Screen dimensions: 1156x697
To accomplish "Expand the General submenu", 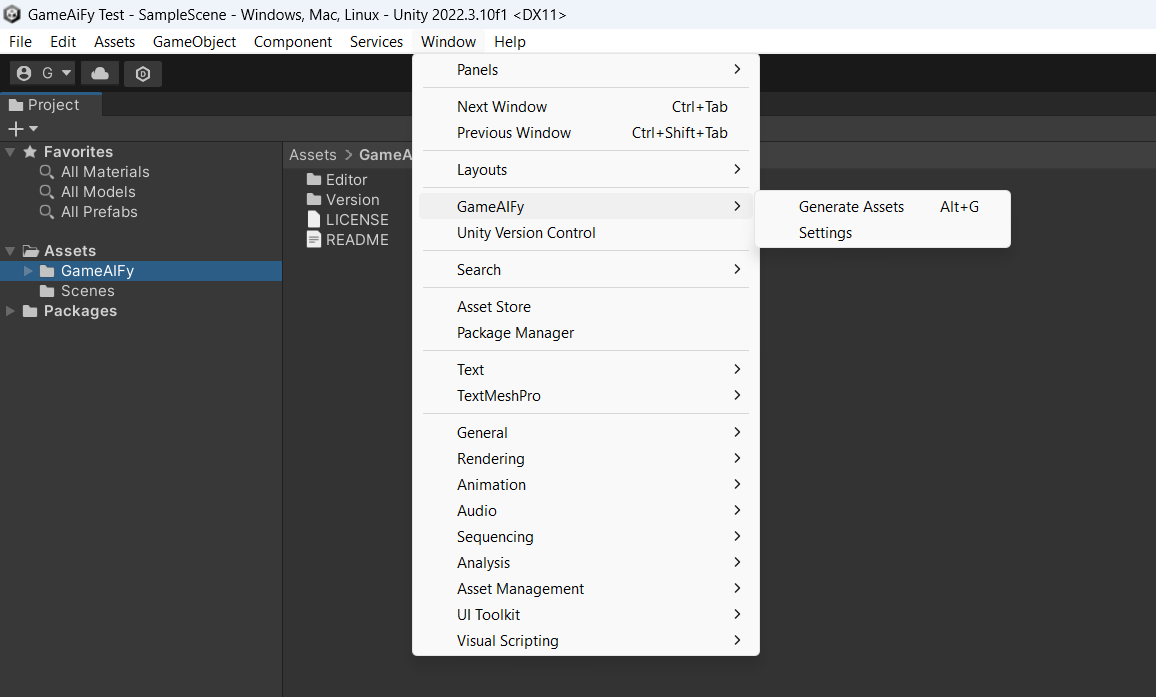I will pos(586,433).
